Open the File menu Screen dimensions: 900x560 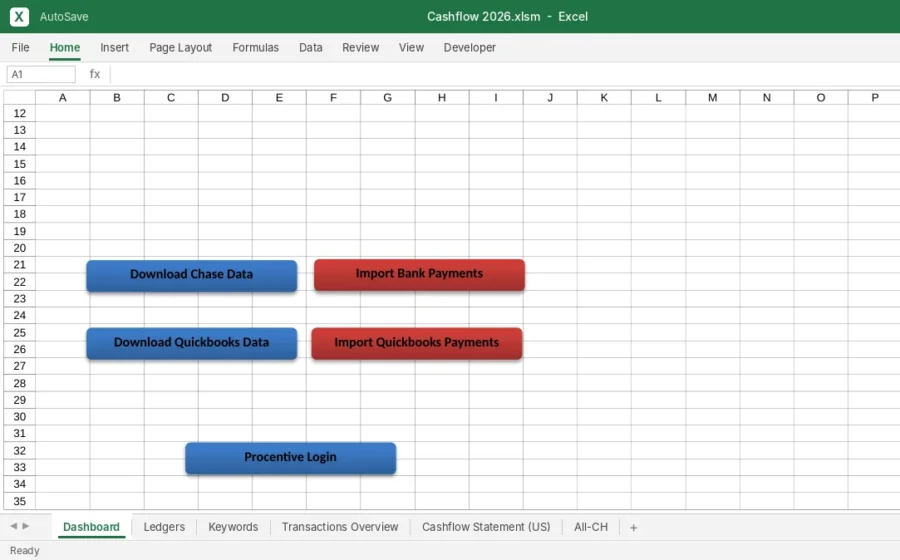point(20,48)
